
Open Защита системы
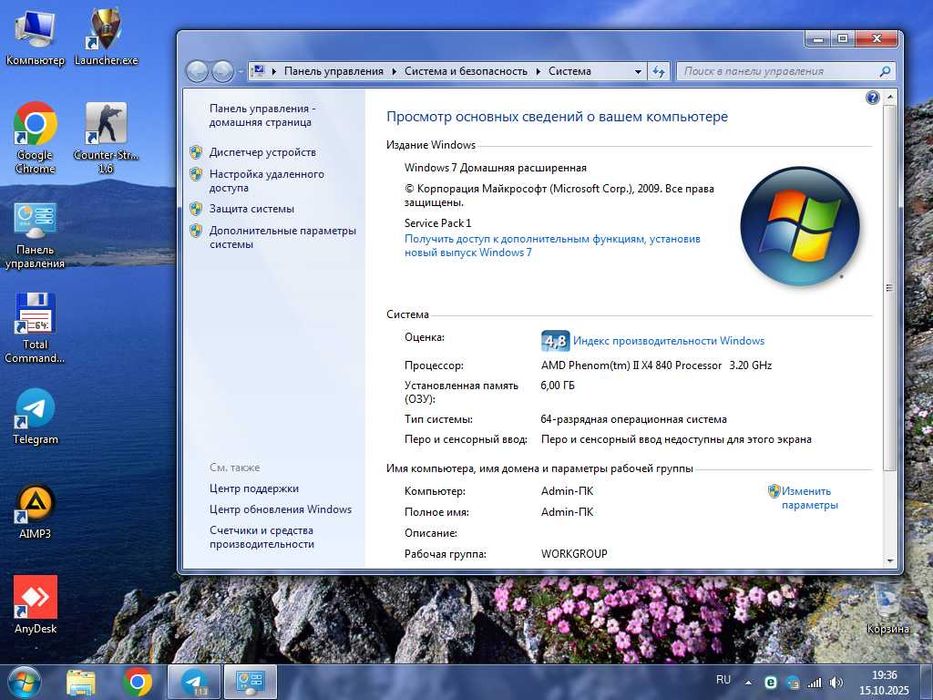252,209
